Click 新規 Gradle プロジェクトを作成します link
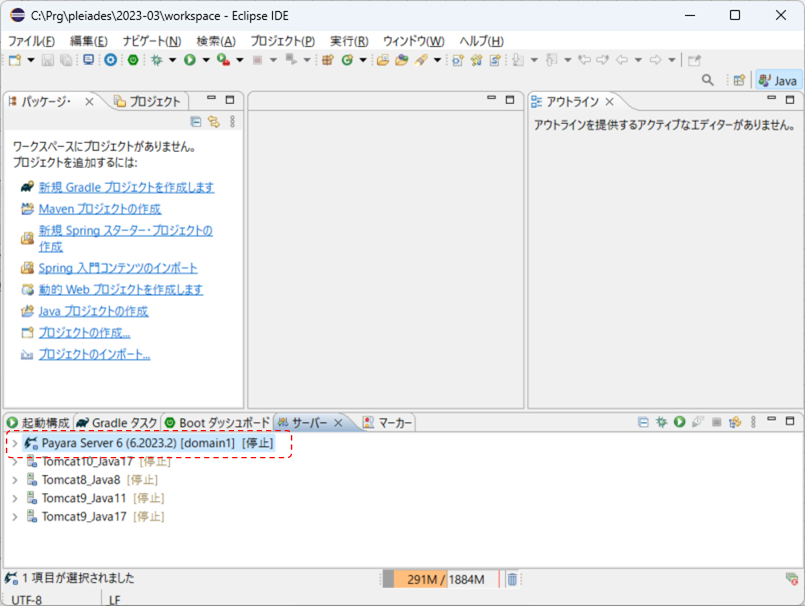Screen dimensions: 805x606 tap(126, 187)
